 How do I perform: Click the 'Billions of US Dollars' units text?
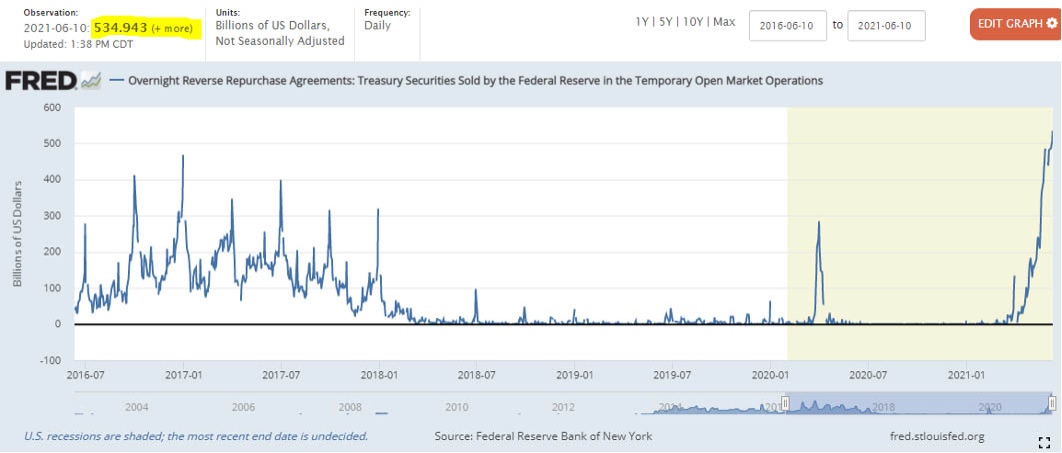point(274,26)
